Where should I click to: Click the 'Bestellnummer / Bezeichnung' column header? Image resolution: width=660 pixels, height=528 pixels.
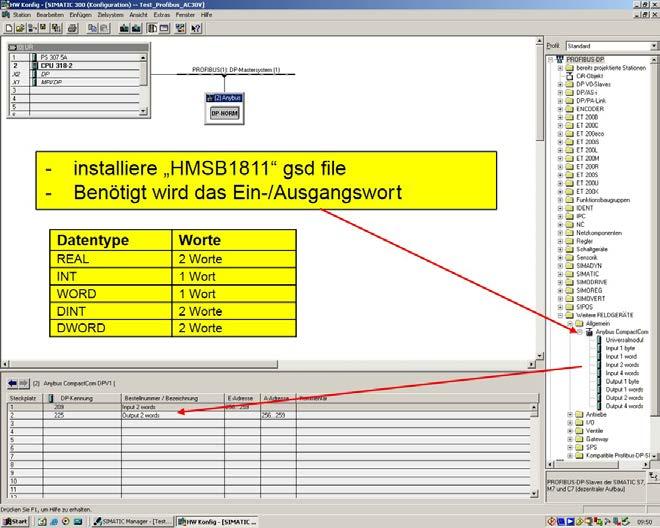[173, 398]
